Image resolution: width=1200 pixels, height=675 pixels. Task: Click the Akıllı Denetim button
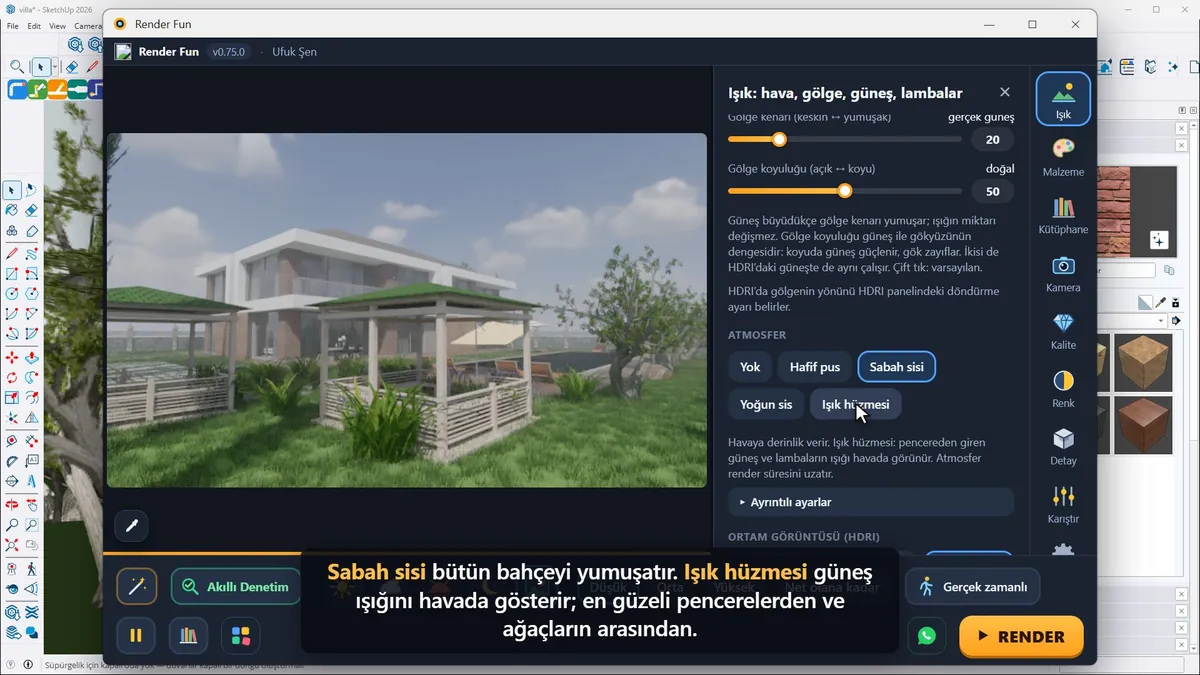tap(236, 587)
